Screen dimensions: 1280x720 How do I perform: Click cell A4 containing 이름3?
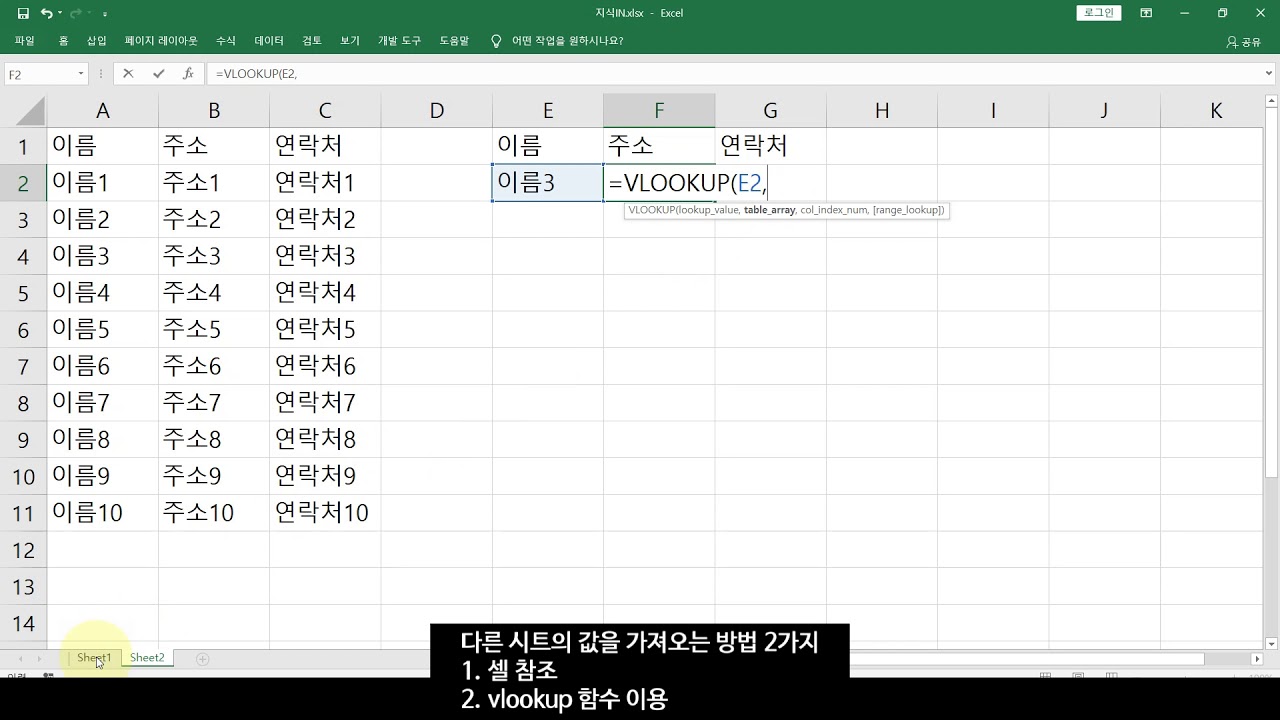pyautogui.click(x=102, y=256)
